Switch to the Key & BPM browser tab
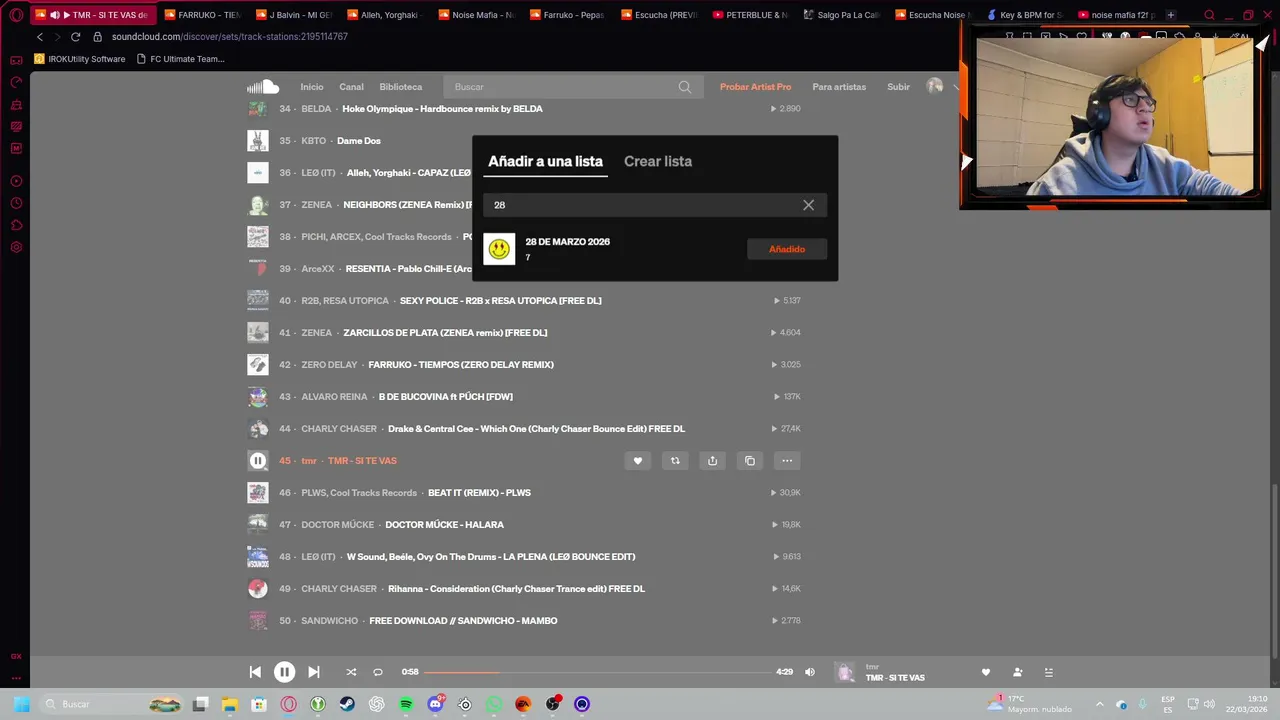 point(1024,15)
